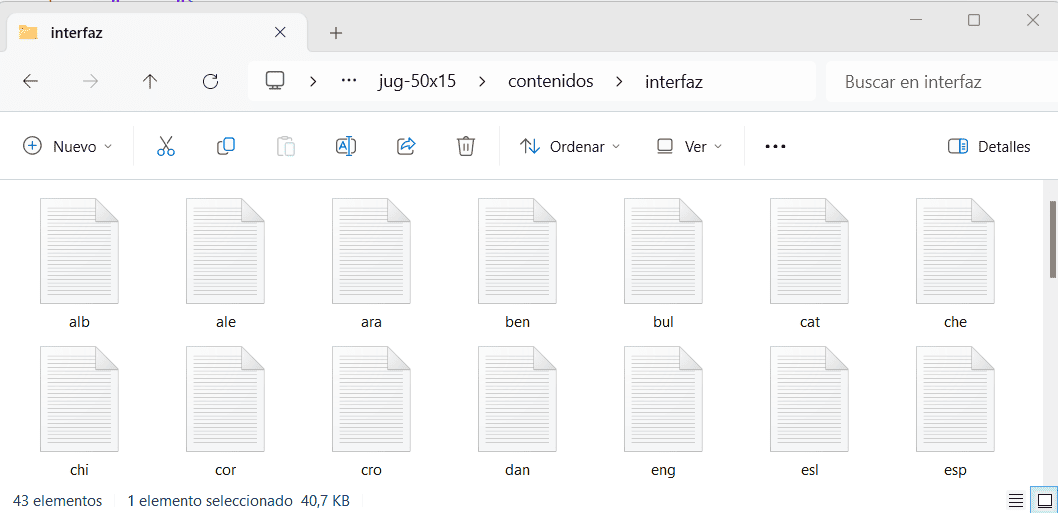Toggle the Detalles pane
1058x513 pixels.
tap(988, 146)
